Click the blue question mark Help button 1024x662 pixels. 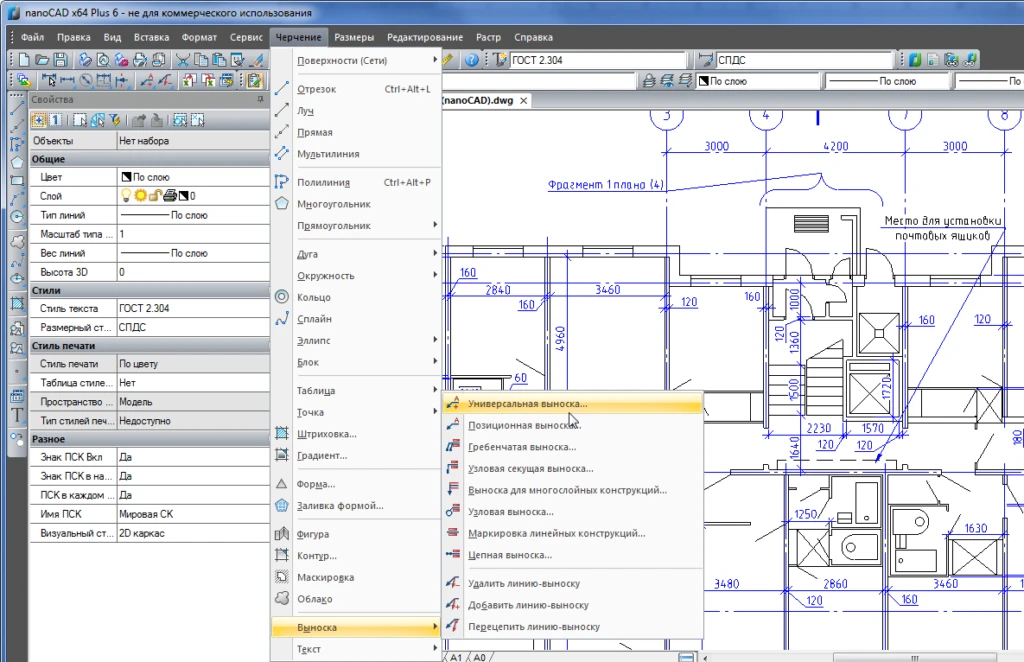tap(471, 58)
